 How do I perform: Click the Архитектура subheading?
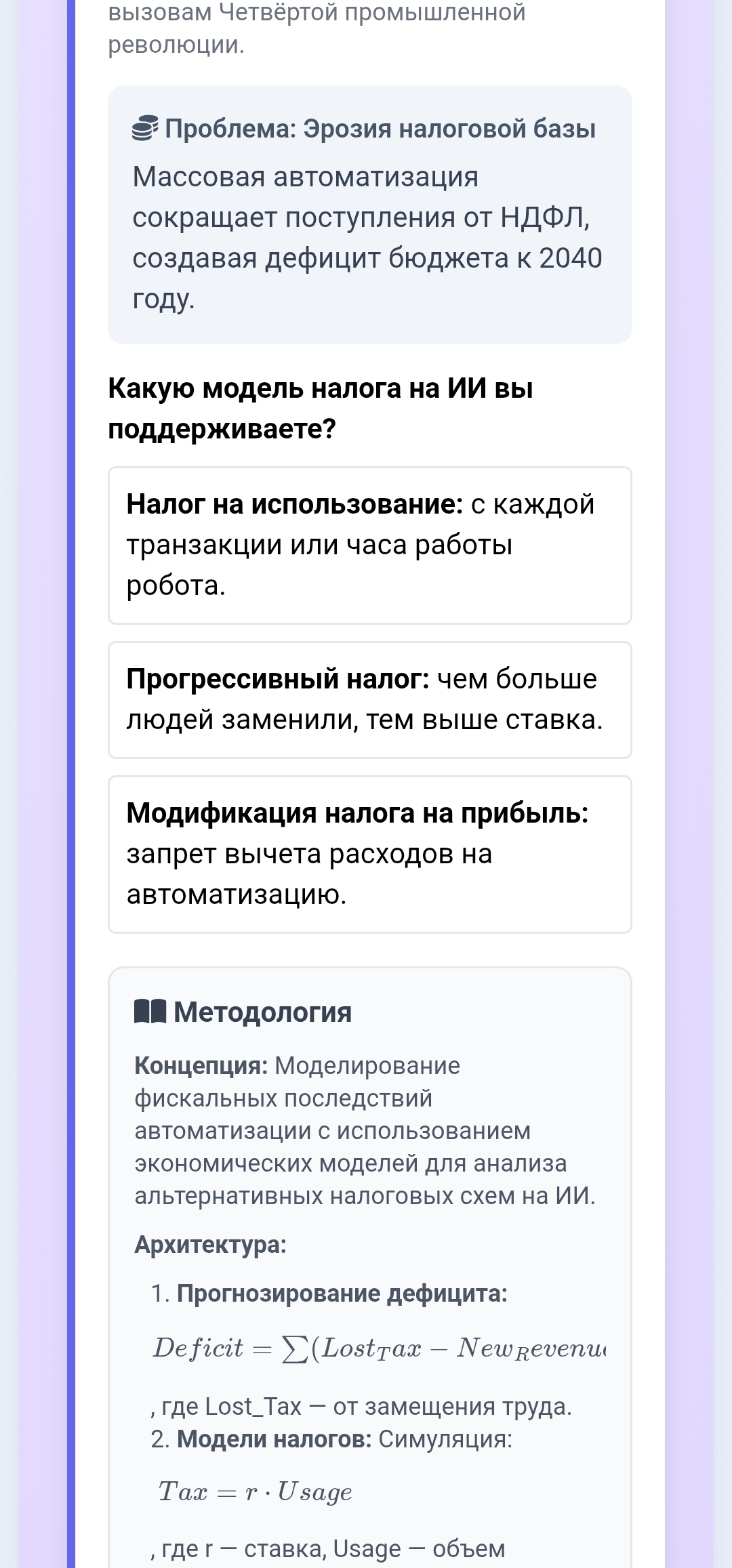[x=211, y=1245]
